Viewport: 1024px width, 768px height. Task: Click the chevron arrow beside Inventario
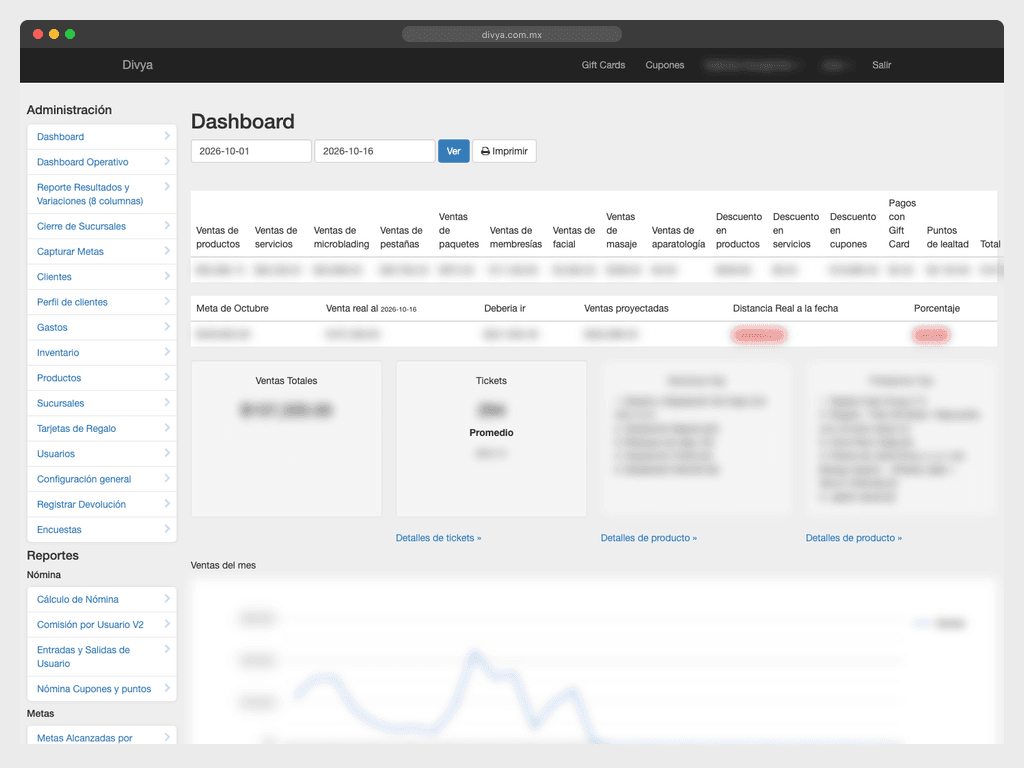167,352
